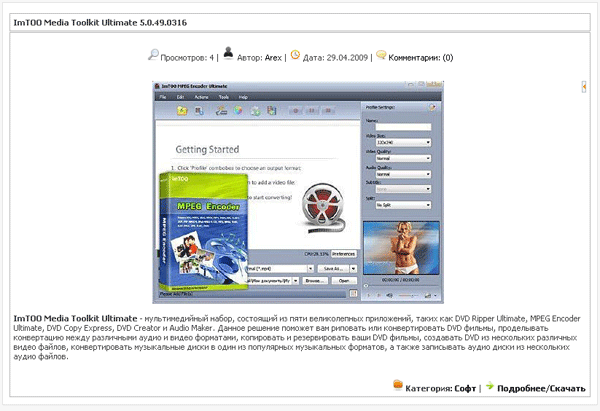Expand the Video Quality dropdown
Viewport: 600px width, 411px height.
[403, 158]
